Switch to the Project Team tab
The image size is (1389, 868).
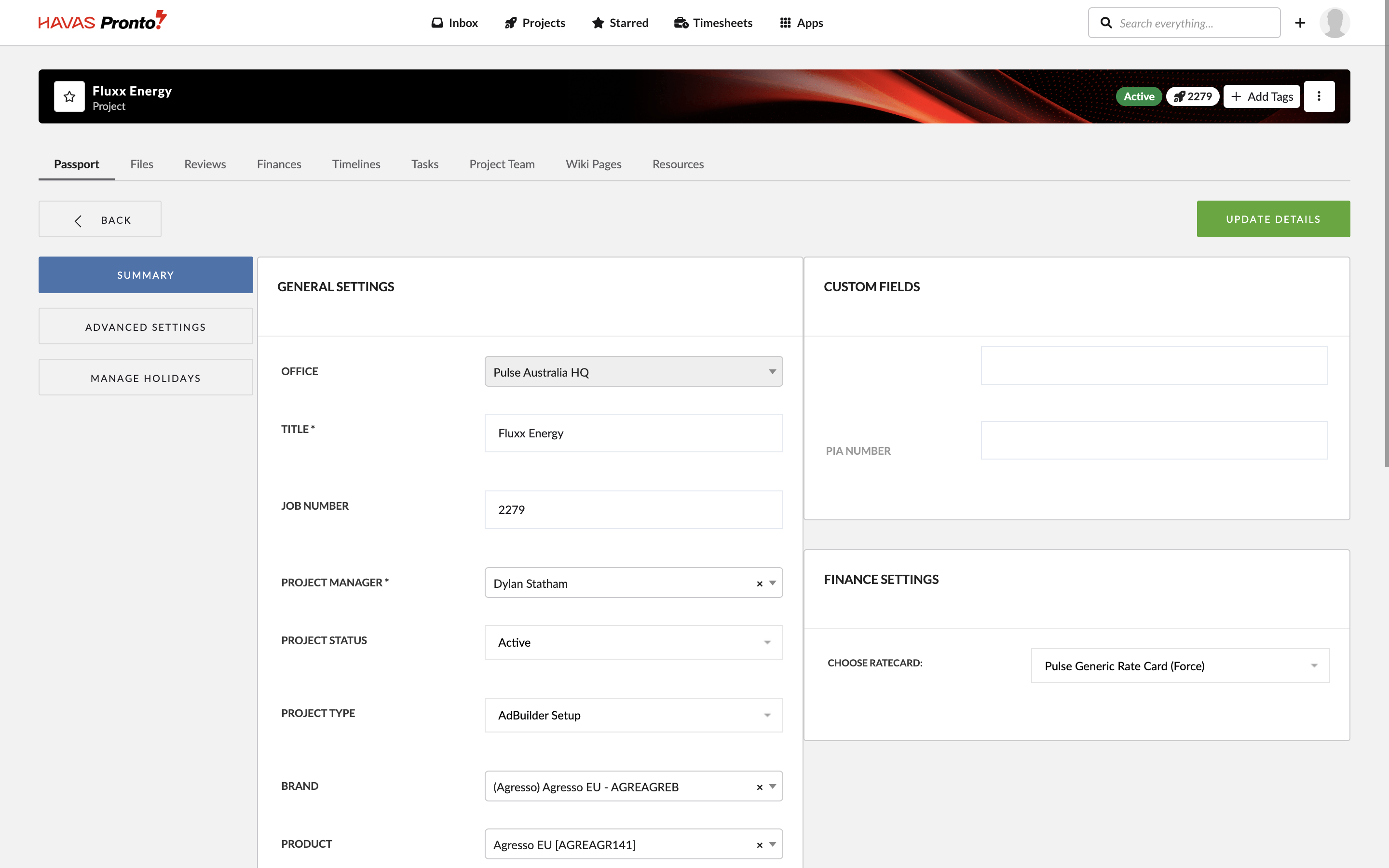pos(502,164)
